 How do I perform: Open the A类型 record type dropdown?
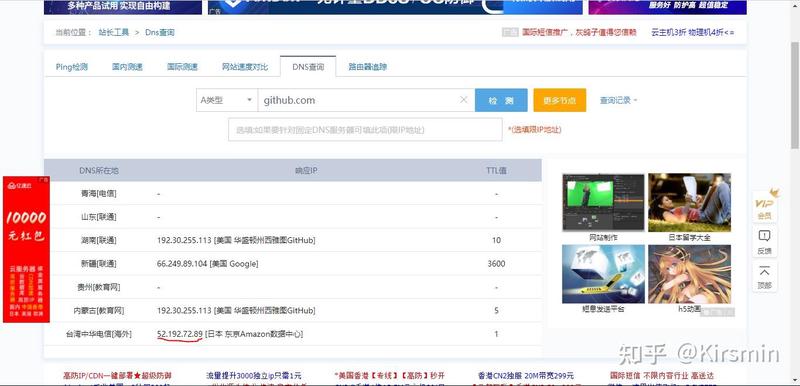coord(227,100)
